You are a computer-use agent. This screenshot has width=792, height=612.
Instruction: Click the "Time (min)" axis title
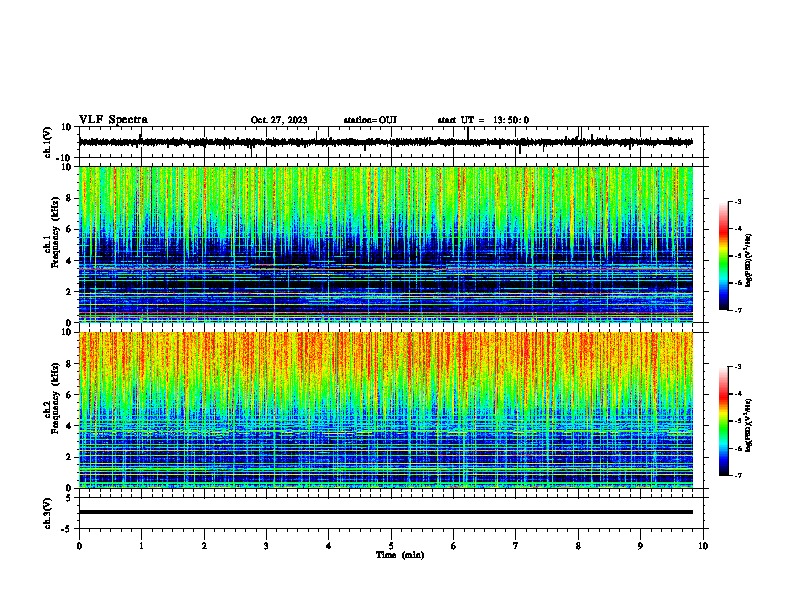pyautogui.click(x=400, y=555)
